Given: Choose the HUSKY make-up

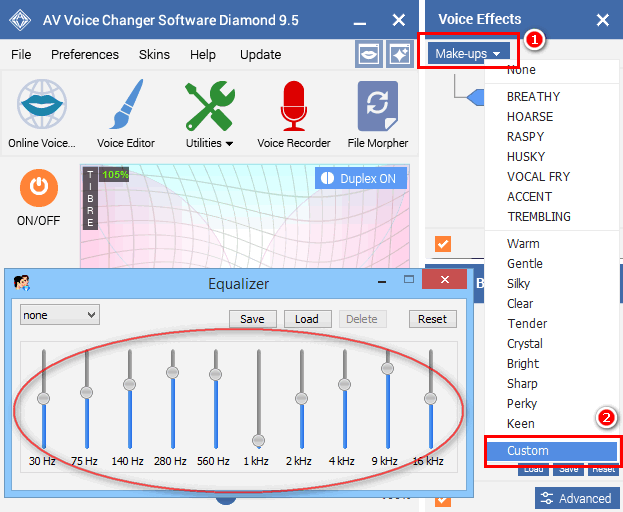Looking at the screenshot, I should click(552, 156).
